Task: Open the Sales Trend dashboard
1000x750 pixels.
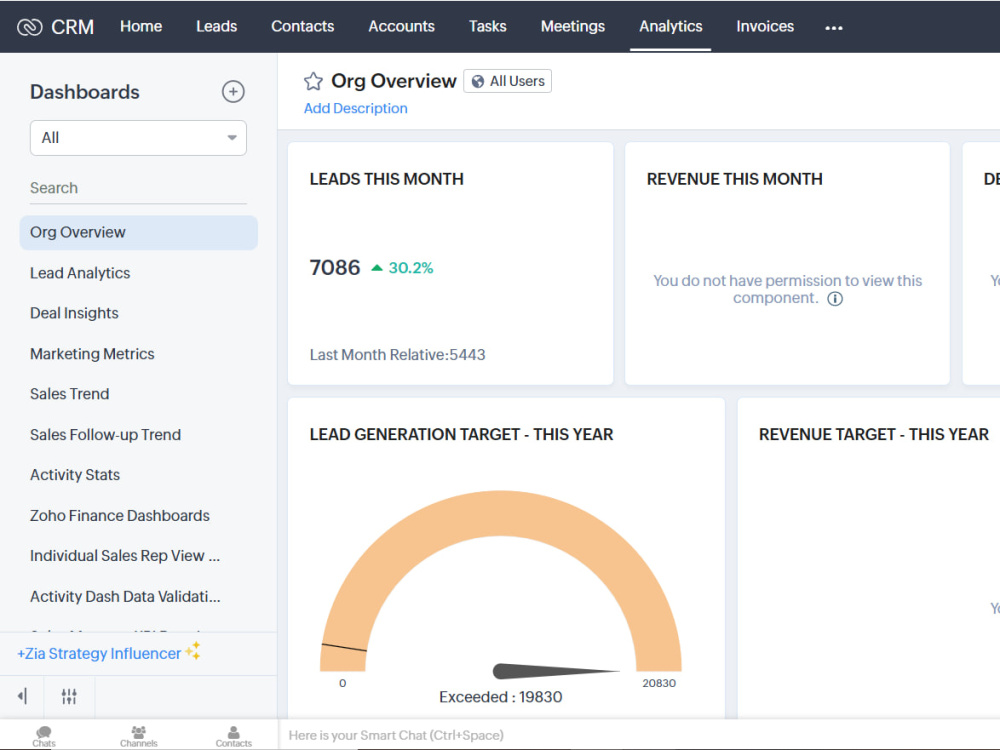Action: [70, 394]
